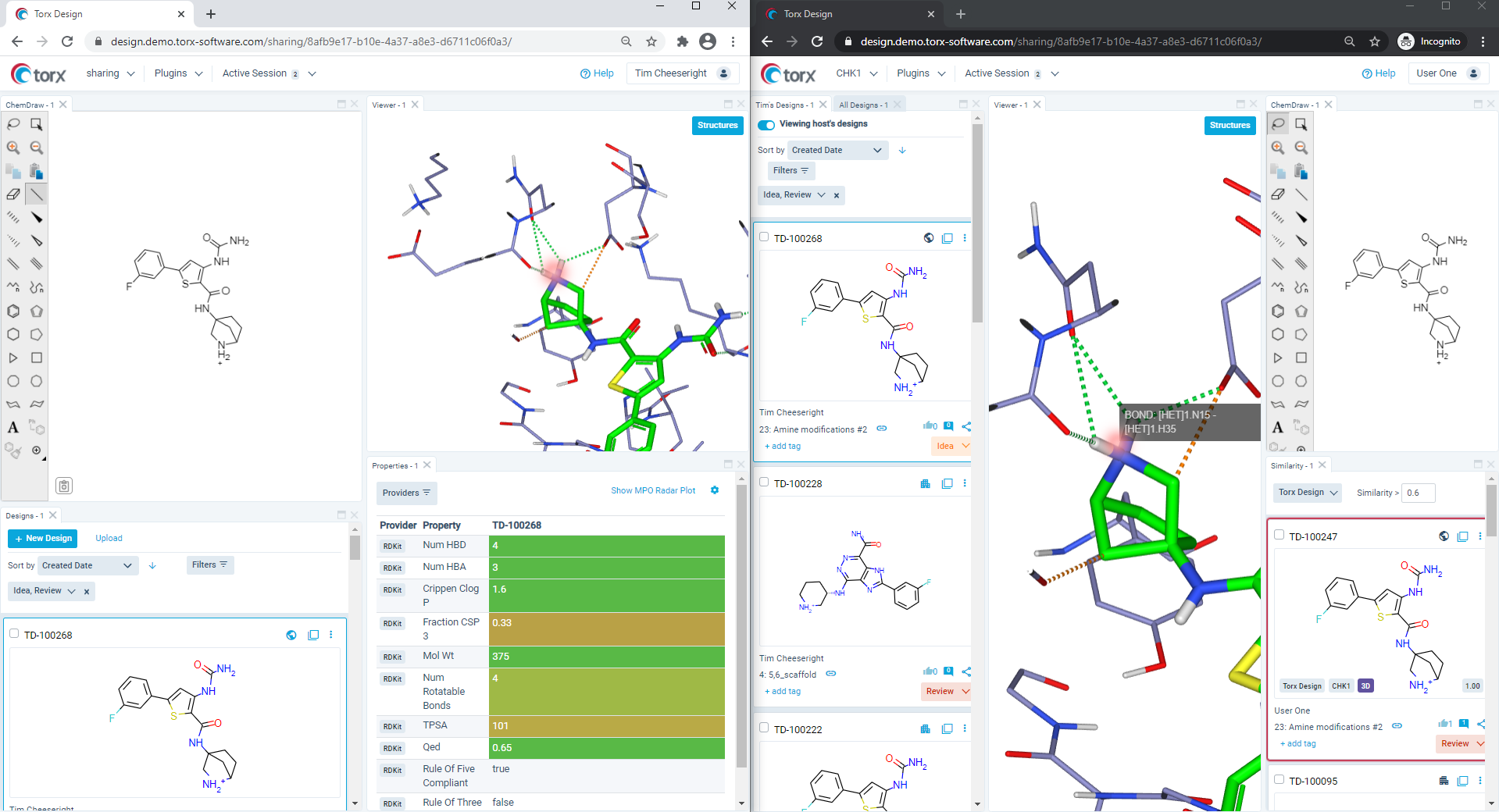
Task: Check the TD-100228 design checkbox
Action: [764, 483]
